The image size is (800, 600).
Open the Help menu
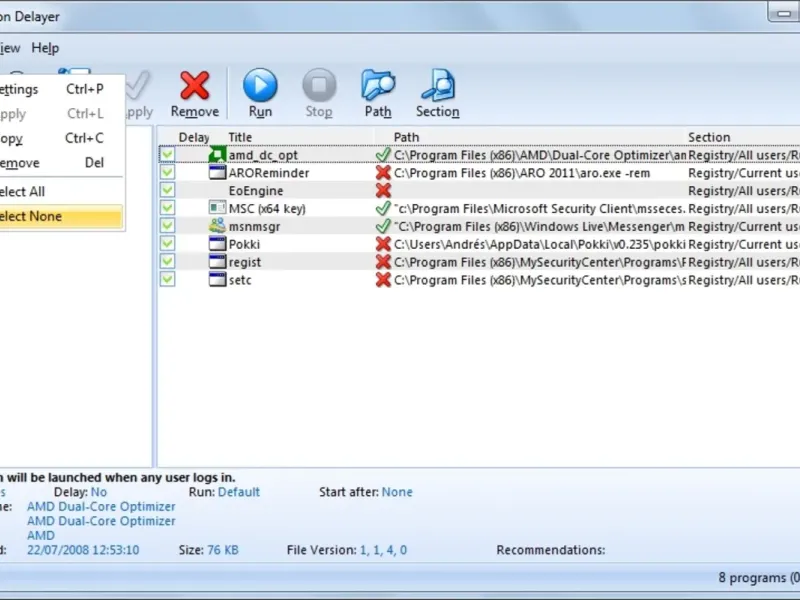coord(45,48)
